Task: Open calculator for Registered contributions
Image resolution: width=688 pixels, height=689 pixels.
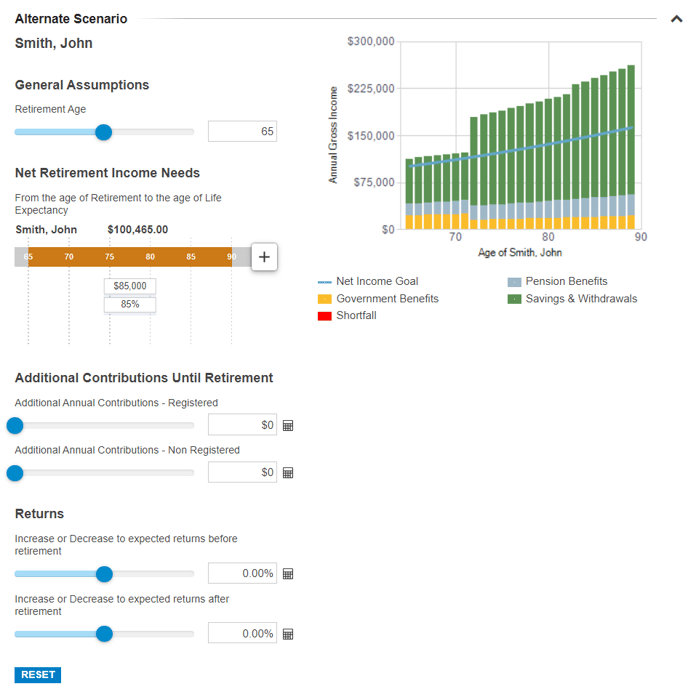Action: (288, 426)
